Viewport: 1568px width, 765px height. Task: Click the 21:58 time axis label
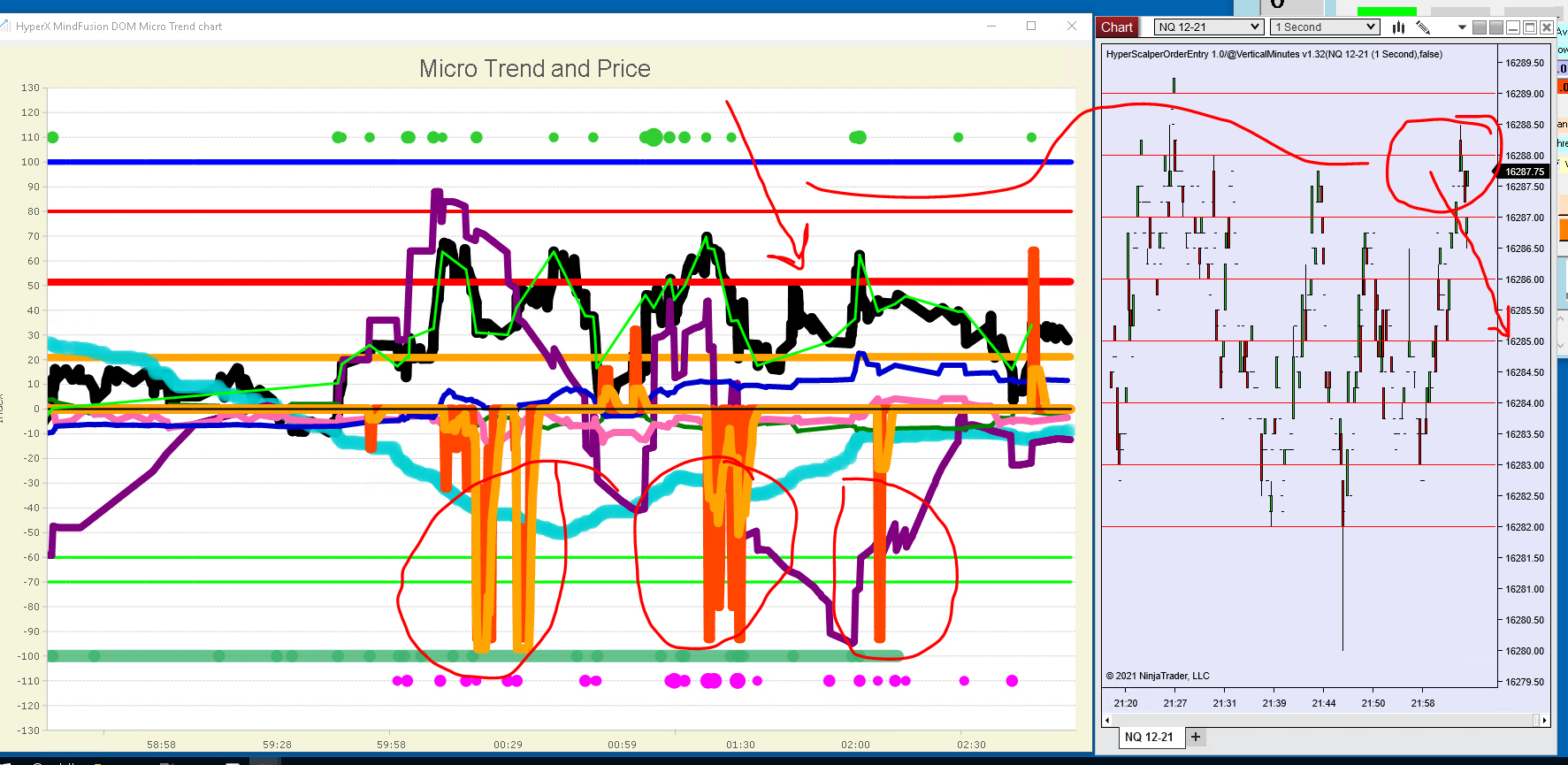point(1423,703)
